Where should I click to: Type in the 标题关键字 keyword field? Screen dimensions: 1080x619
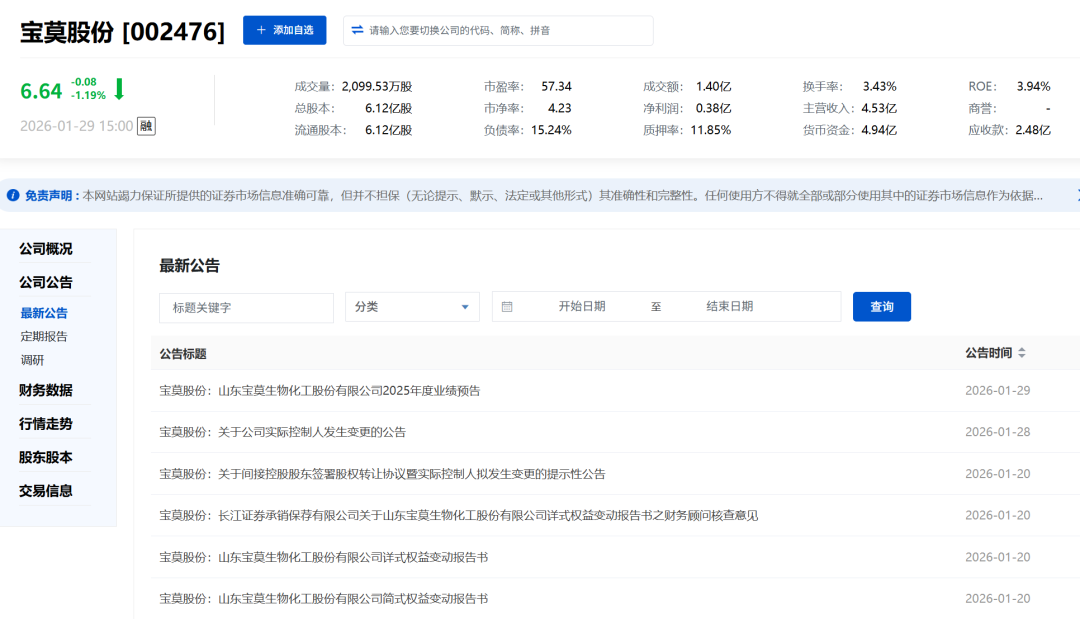coord(246,307)
